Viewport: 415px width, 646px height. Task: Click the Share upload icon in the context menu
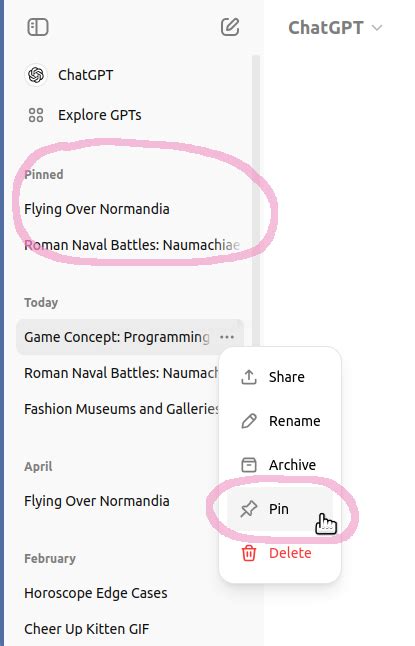[x=249, y=377]
